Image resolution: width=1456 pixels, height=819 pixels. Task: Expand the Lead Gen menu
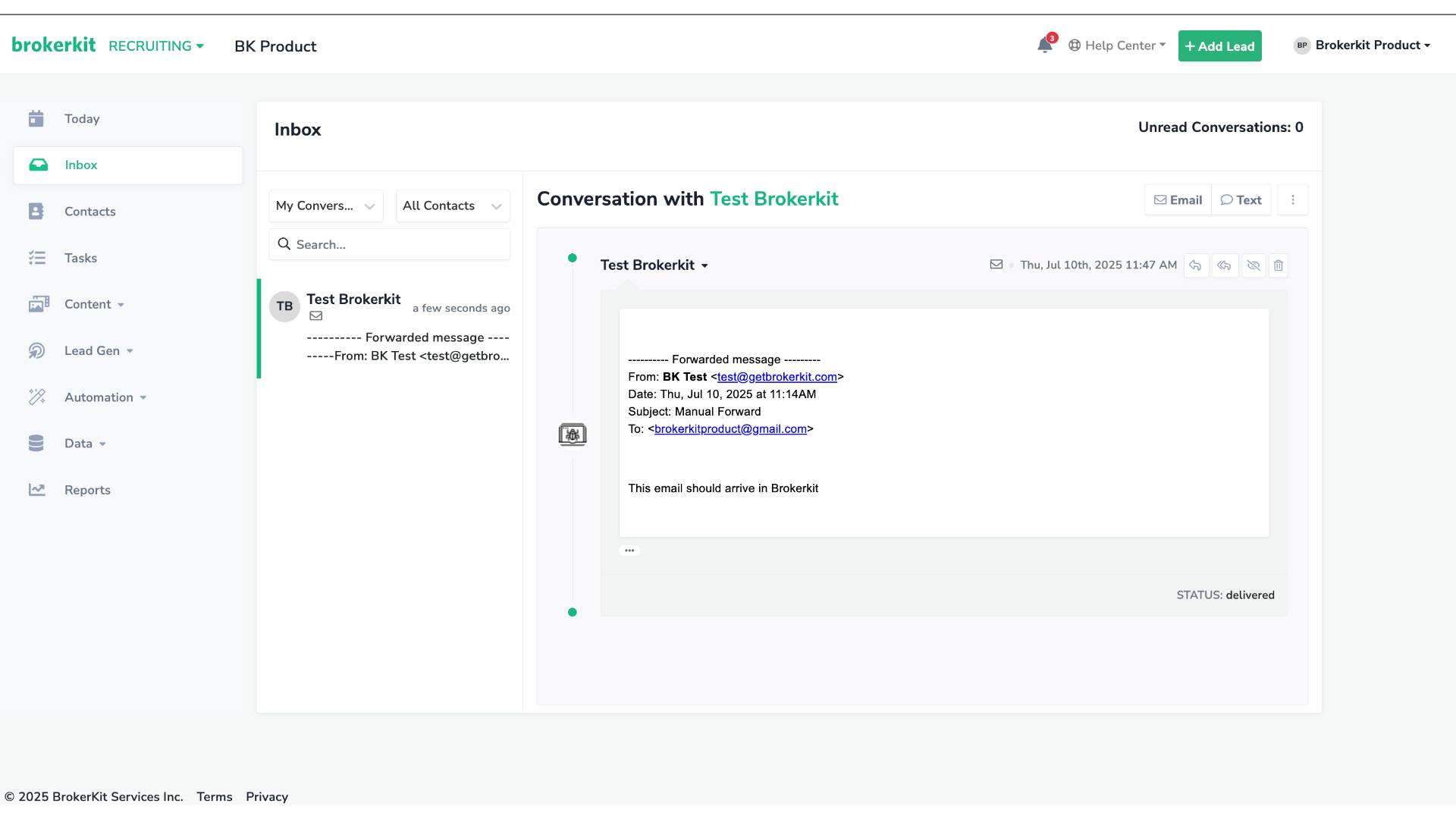coord(99,350)
